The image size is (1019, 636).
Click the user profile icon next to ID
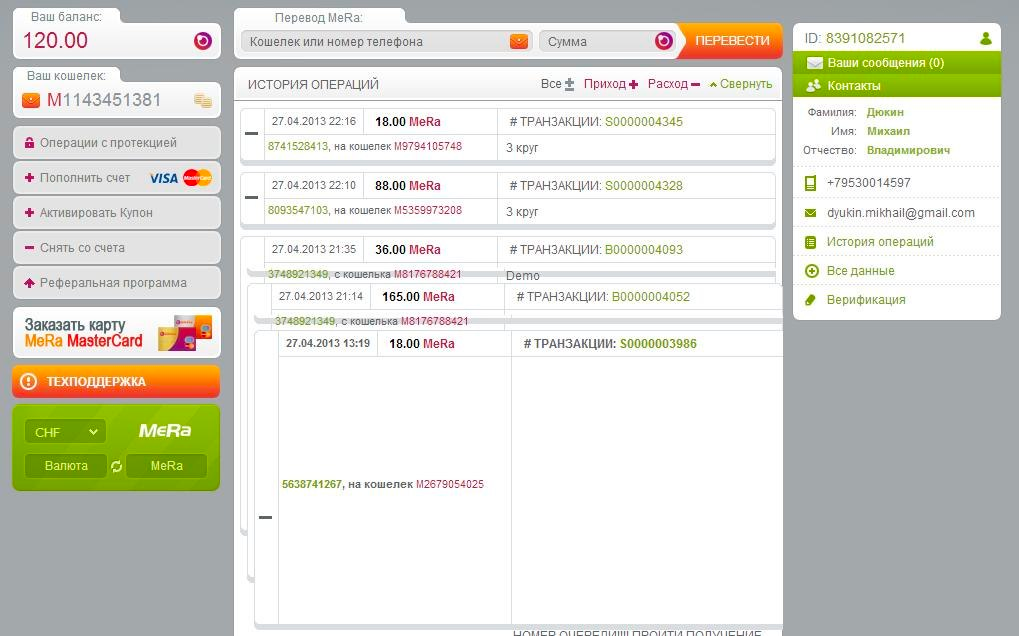click(x=986, y=38)
